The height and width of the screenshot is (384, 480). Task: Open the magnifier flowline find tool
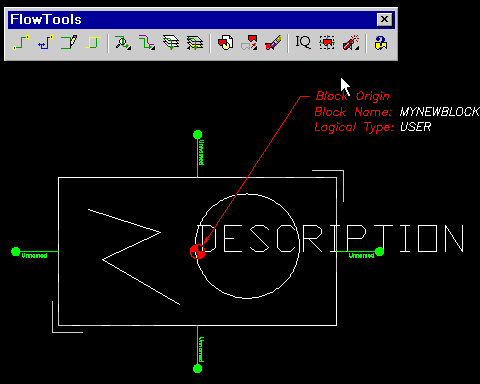123,43
